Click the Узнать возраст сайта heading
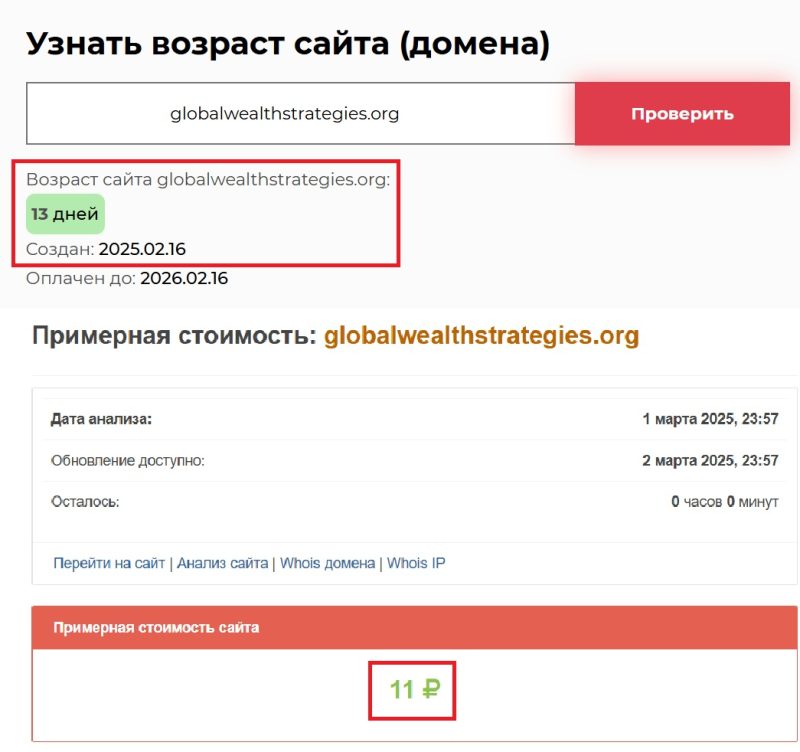Viewport: 800px width, 752px height. 288,44
